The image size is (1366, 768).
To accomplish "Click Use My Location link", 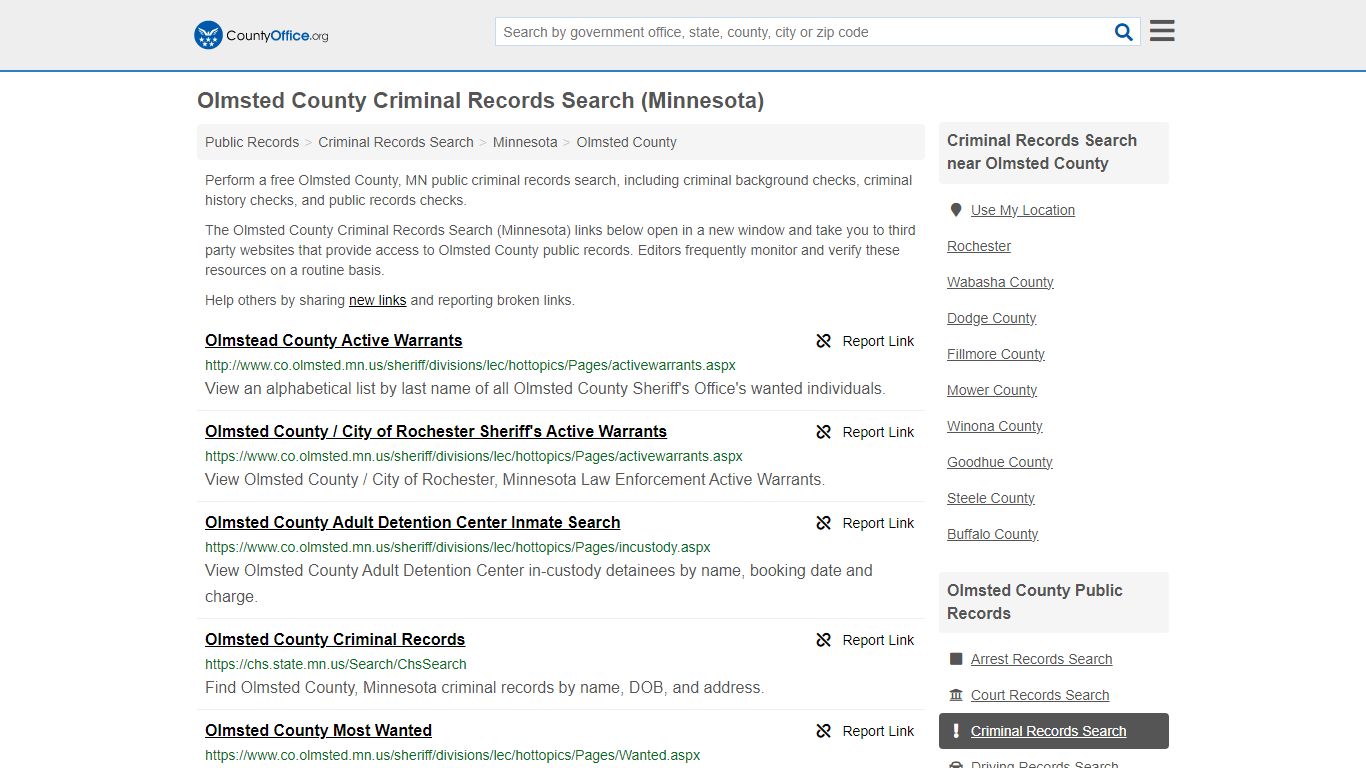I will (1023, 210).
